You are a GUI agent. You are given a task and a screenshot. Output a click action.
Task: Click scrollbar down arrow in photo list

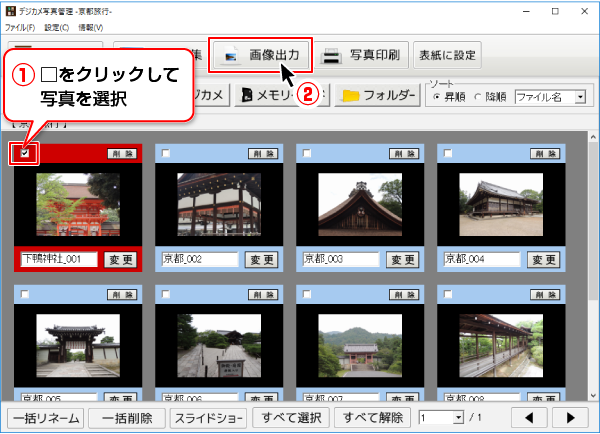click(593, 396)
